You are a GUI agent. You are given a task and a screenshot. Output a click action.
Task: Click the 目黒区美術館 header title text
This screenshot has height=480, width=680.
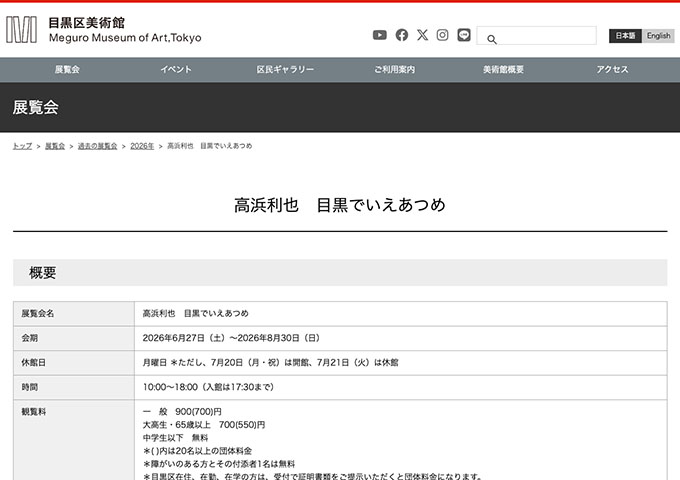tap(86, 23)
